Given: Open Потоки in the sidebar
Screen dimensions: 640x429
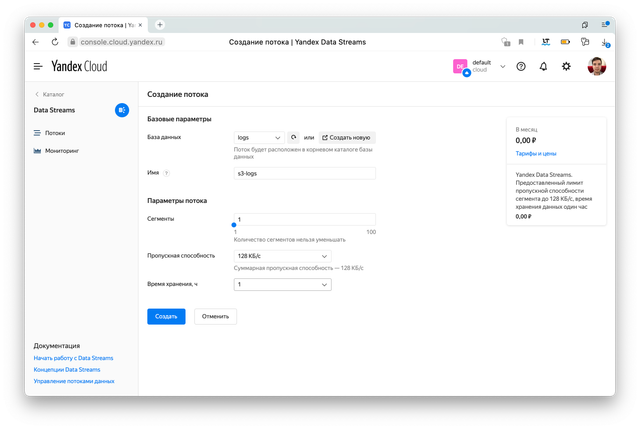Looking at the screenshot, I should point(55,132).
